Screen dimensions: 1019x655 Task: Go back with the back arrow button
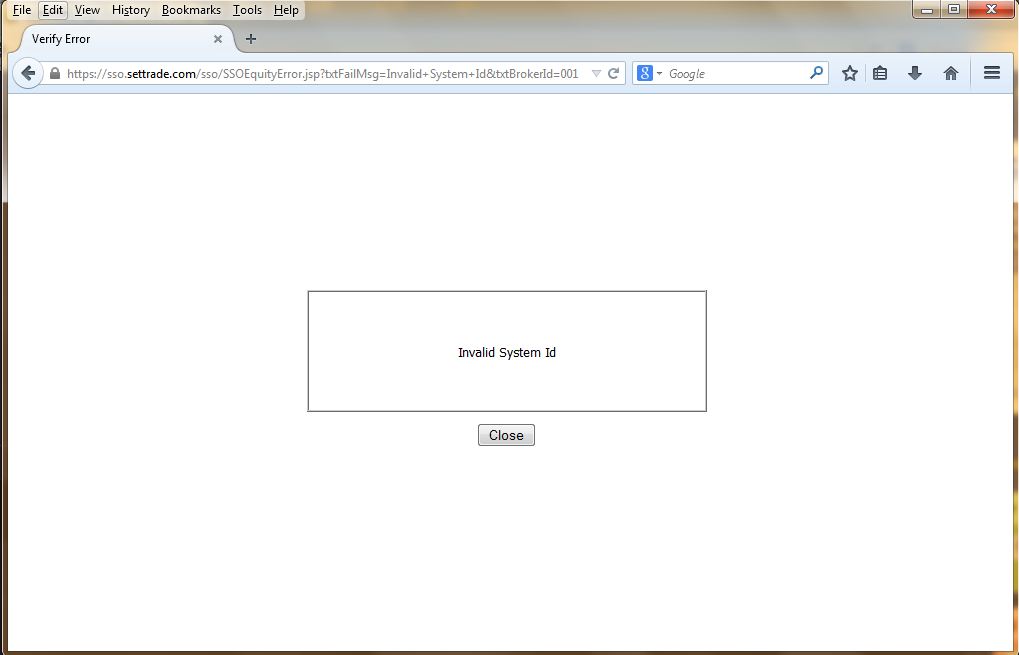27,73
